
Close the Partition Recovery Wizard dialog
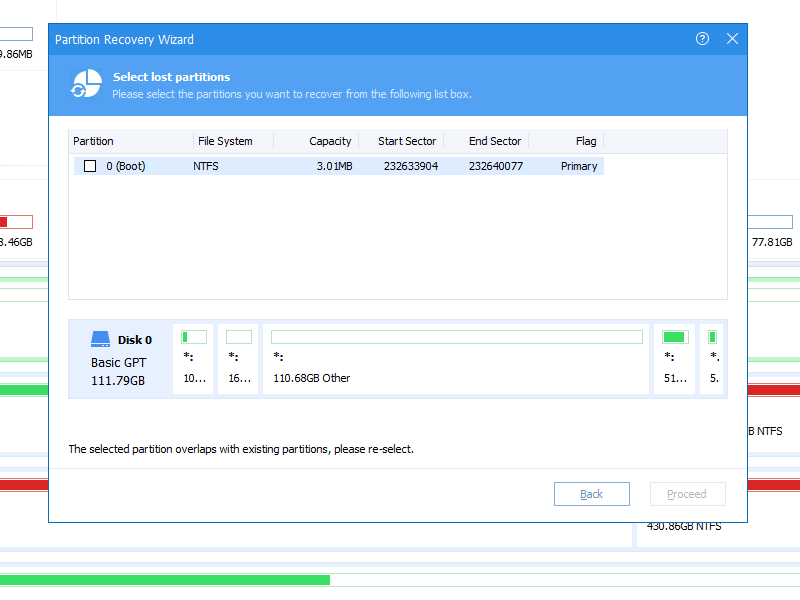(732, 39)
